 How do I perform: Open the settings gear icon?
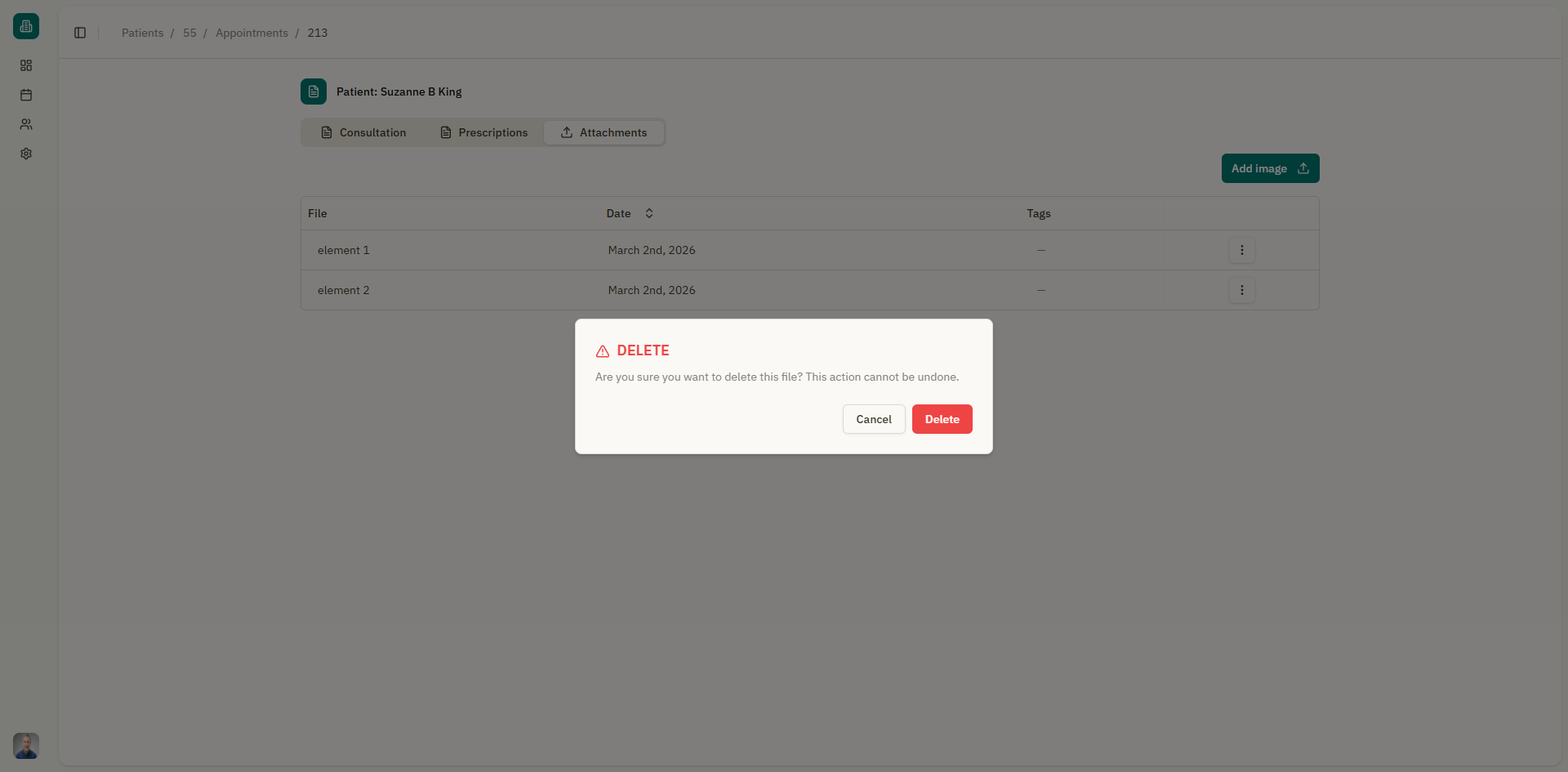pos(26,154)
